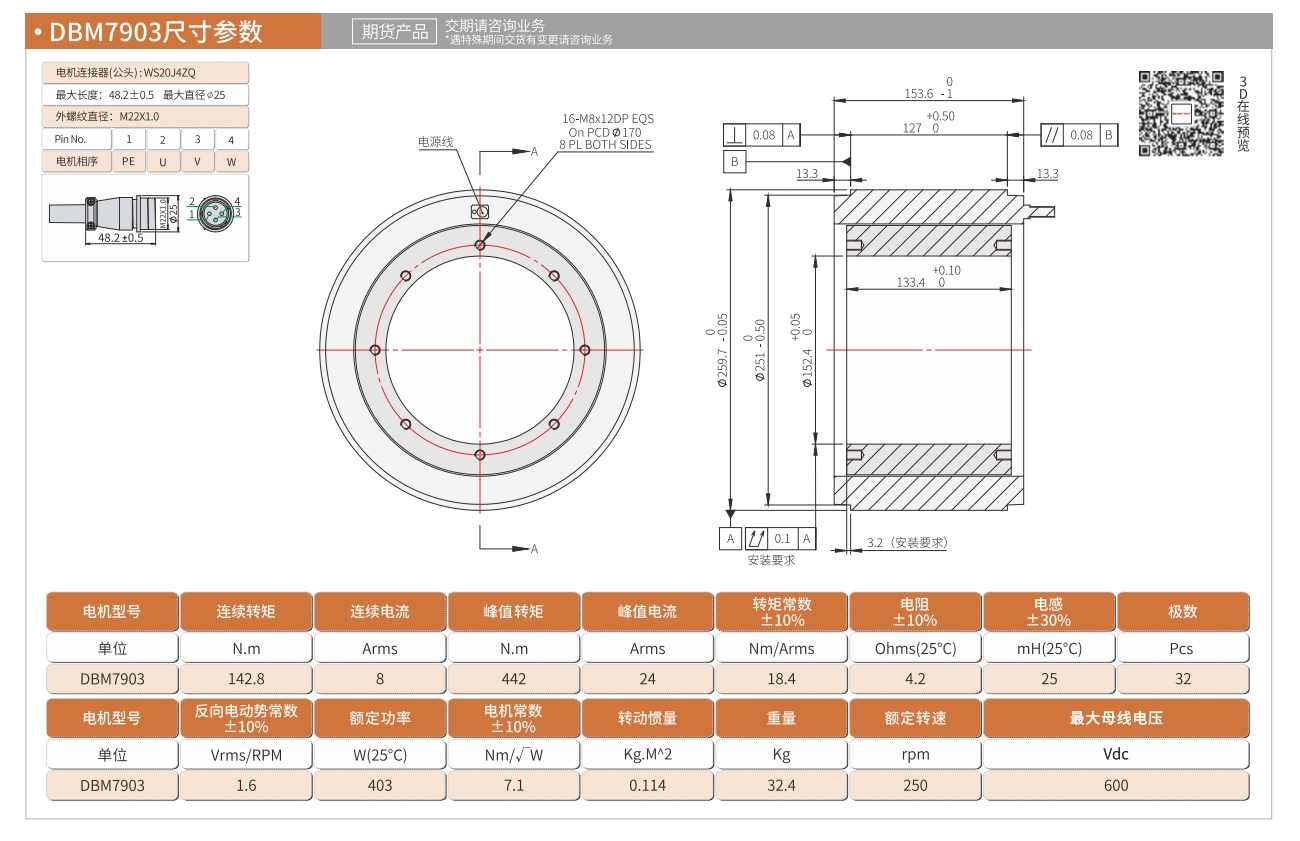Click the U phase cell

(x=163, y=162)
